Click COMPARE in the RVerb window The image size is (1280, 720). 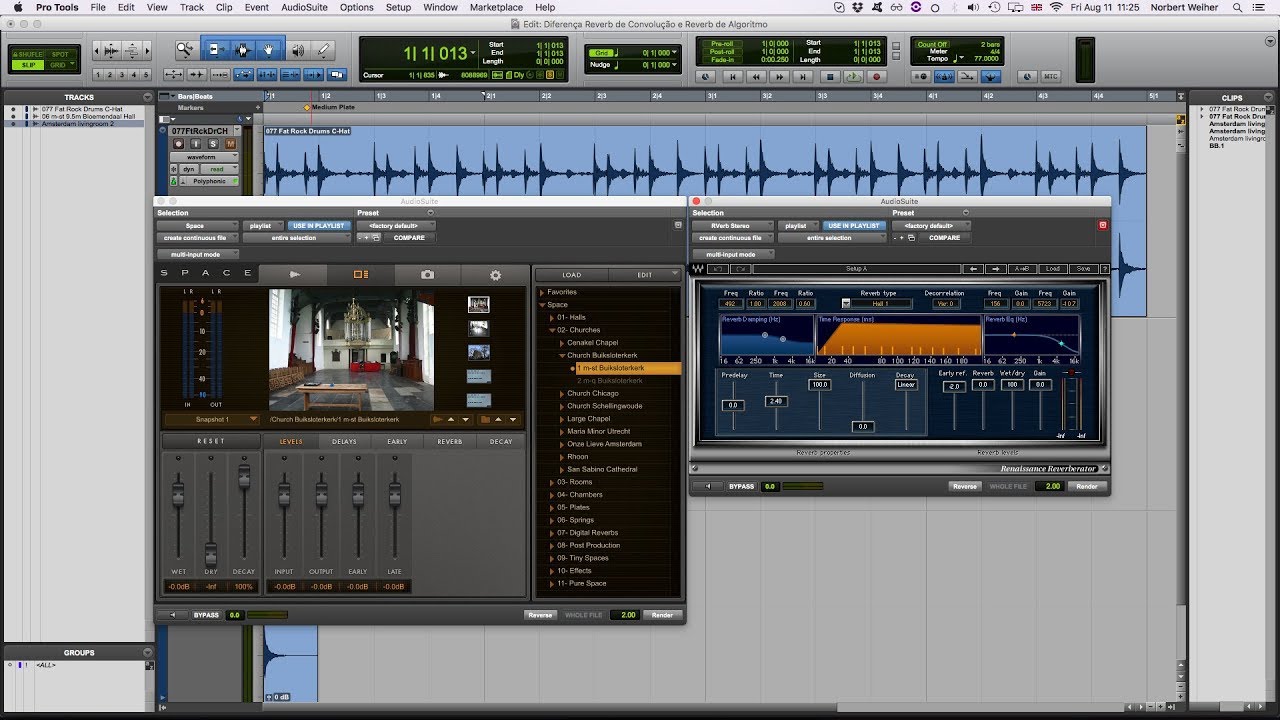pos(944,238)
